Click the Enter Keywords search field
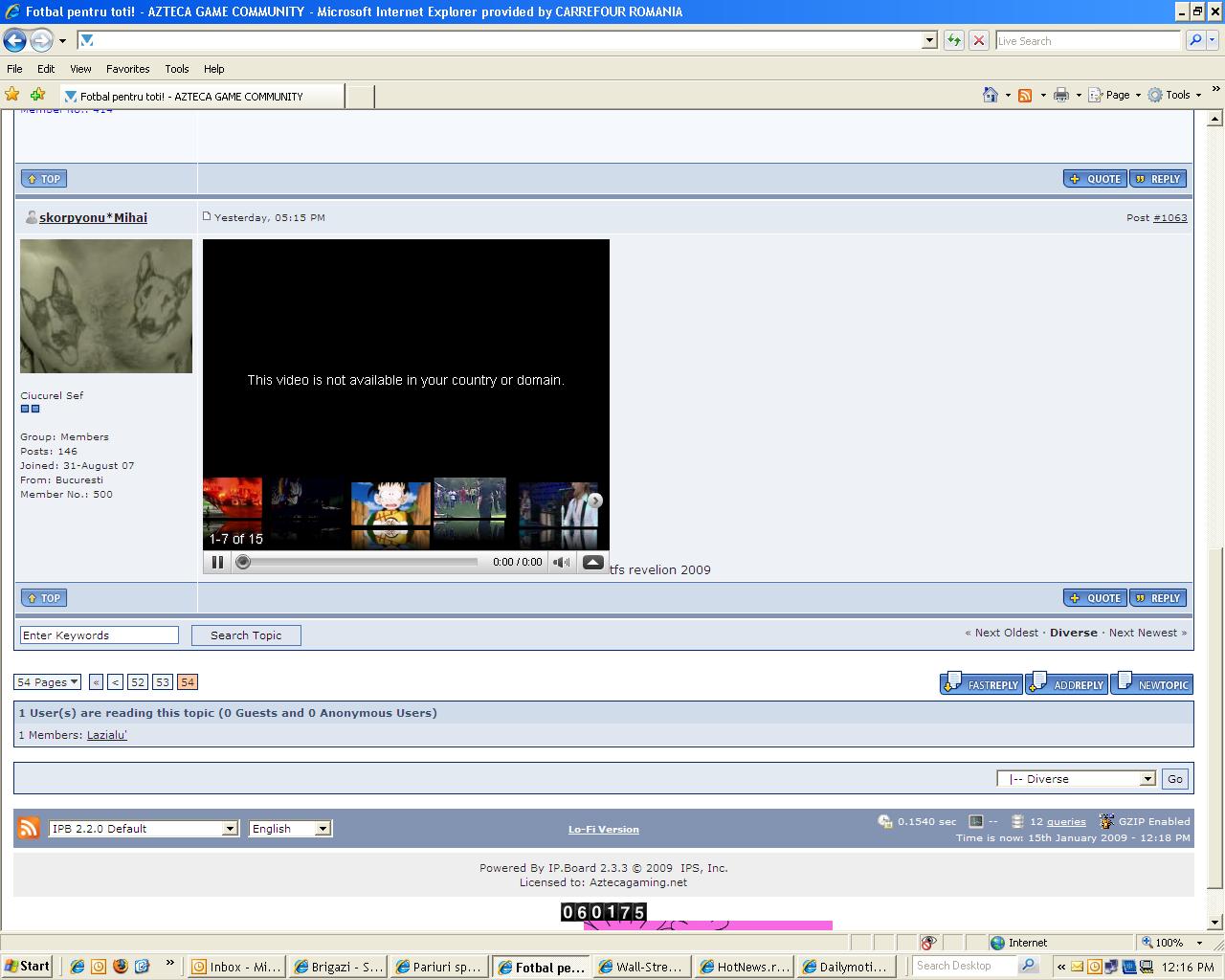1225x980 pixels. 100,635
